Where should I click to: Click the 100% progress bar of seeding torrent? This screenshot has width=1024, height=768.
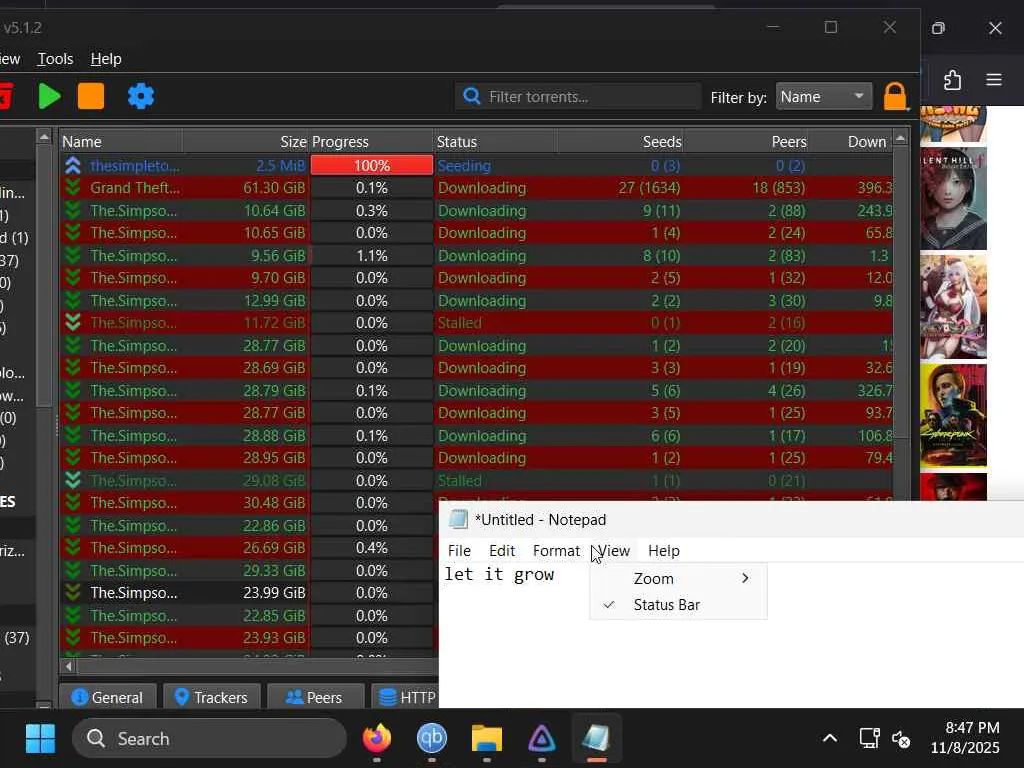[x=372, y=165]
